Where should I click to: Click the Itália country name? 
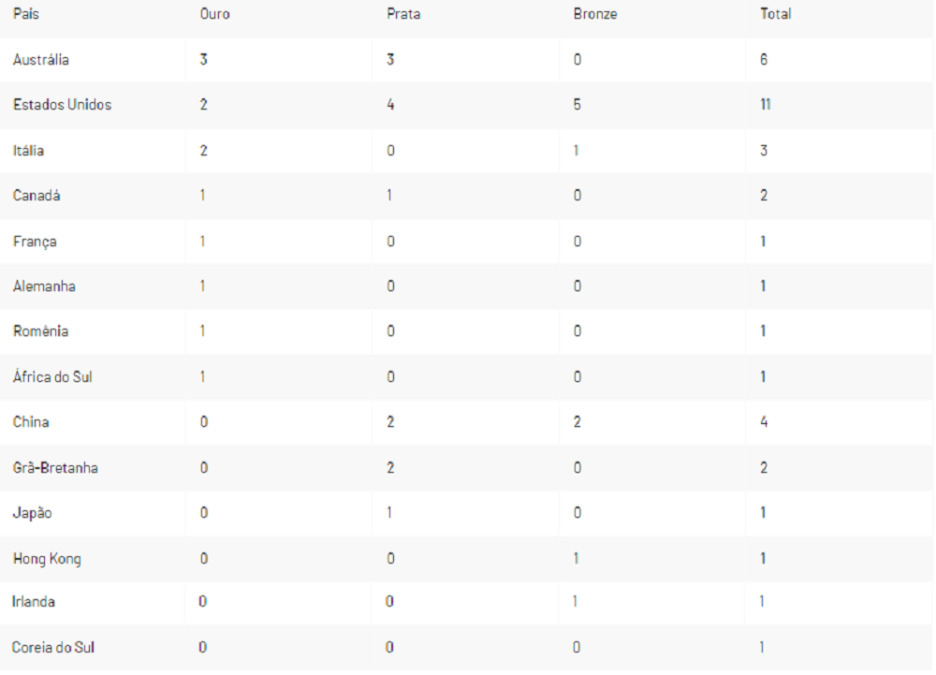tap(28, 150)
